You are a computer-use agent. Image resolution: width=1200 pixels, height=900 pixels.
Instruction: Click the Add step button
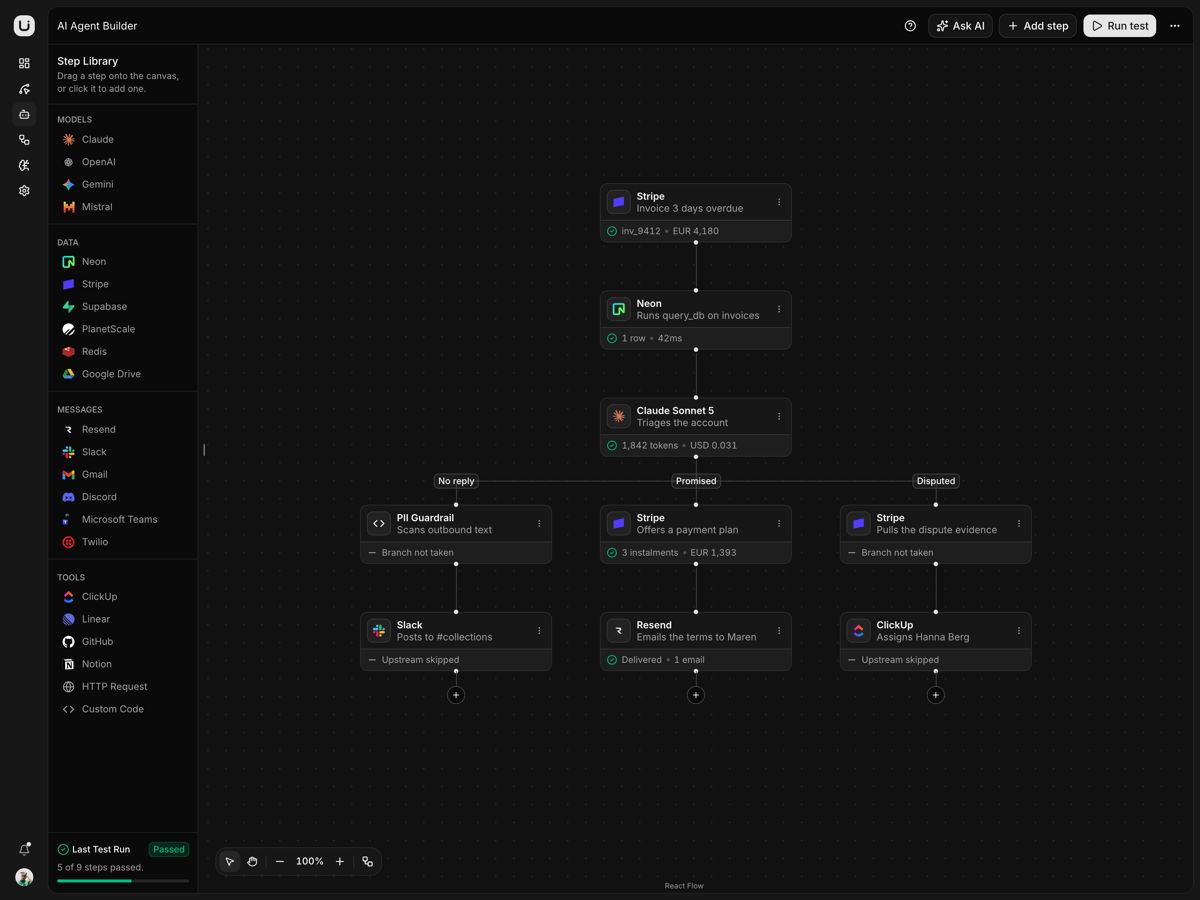point(1038,26)
